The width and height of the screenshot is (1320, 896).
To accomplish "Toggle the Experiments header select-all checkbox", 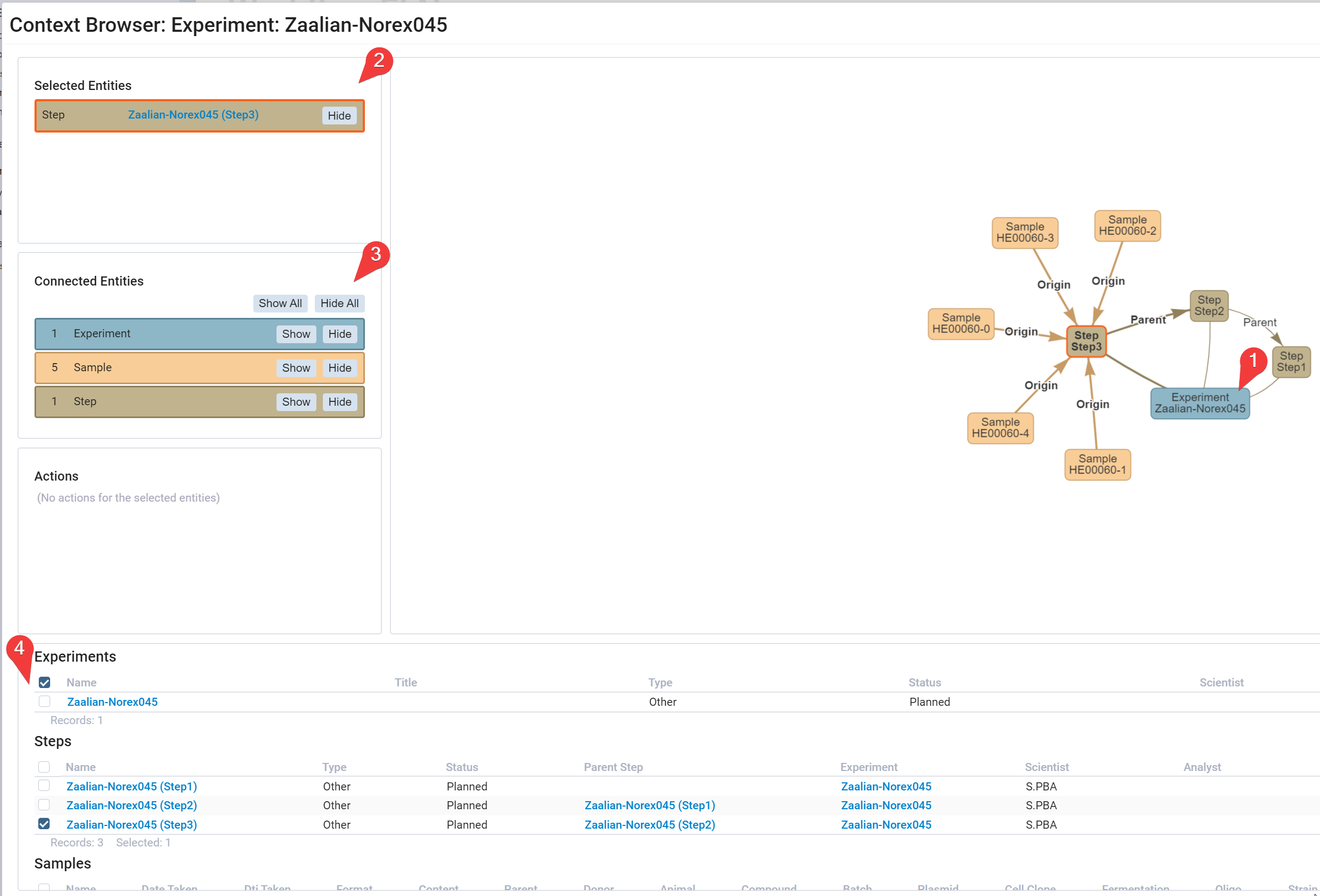I will 44,682.
